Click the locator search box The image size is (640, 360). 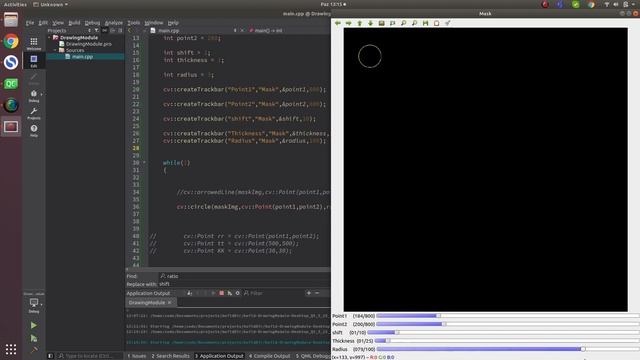(x=90, y=356)
